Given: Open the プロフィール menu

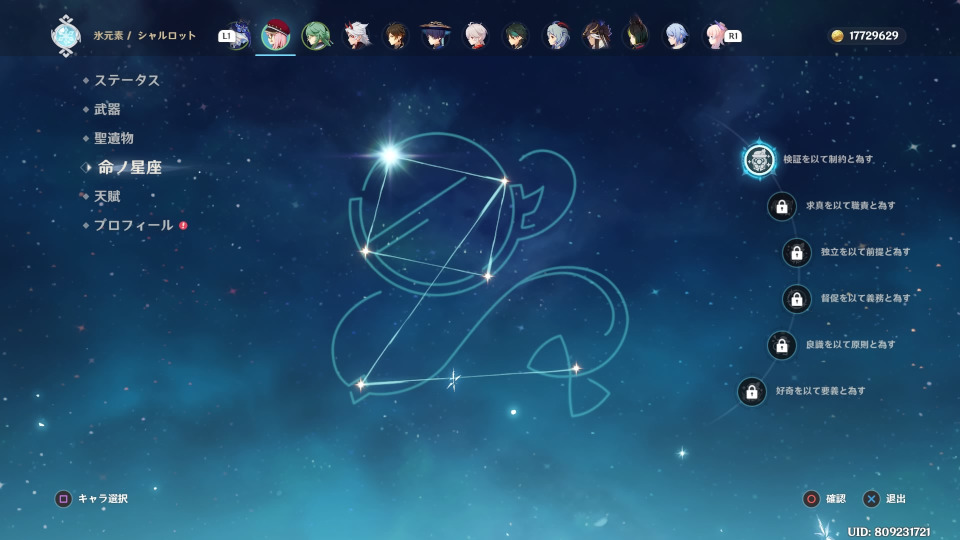Looking at the screenshot, I should tap(133, 225).
